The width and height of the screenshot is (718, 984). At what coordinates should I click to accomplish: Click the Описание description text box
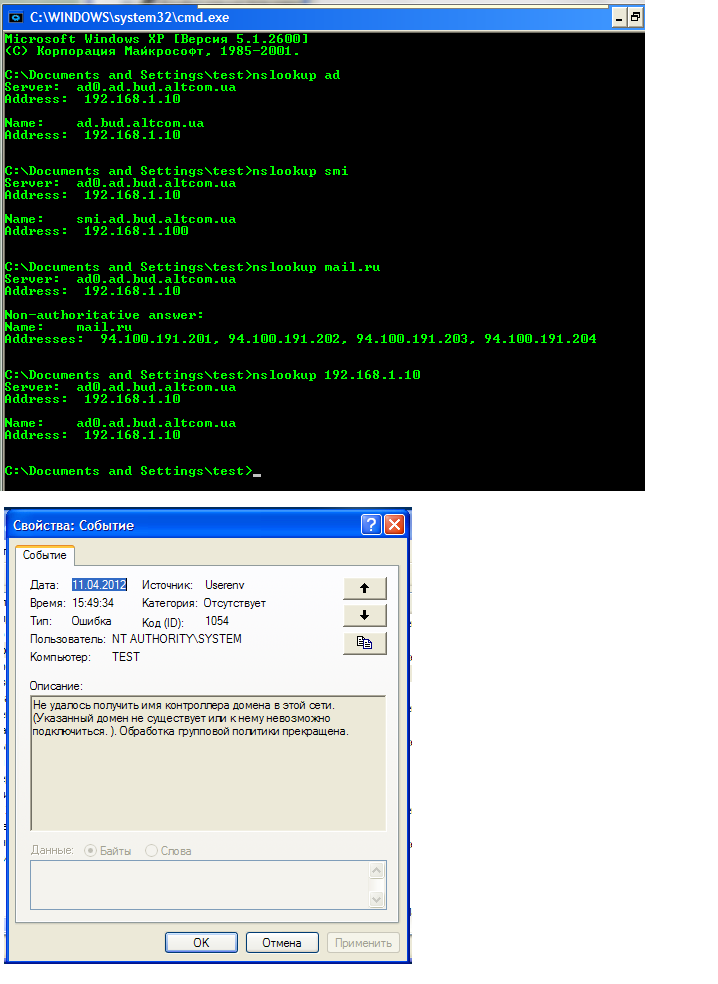click(x=208, y=763)
